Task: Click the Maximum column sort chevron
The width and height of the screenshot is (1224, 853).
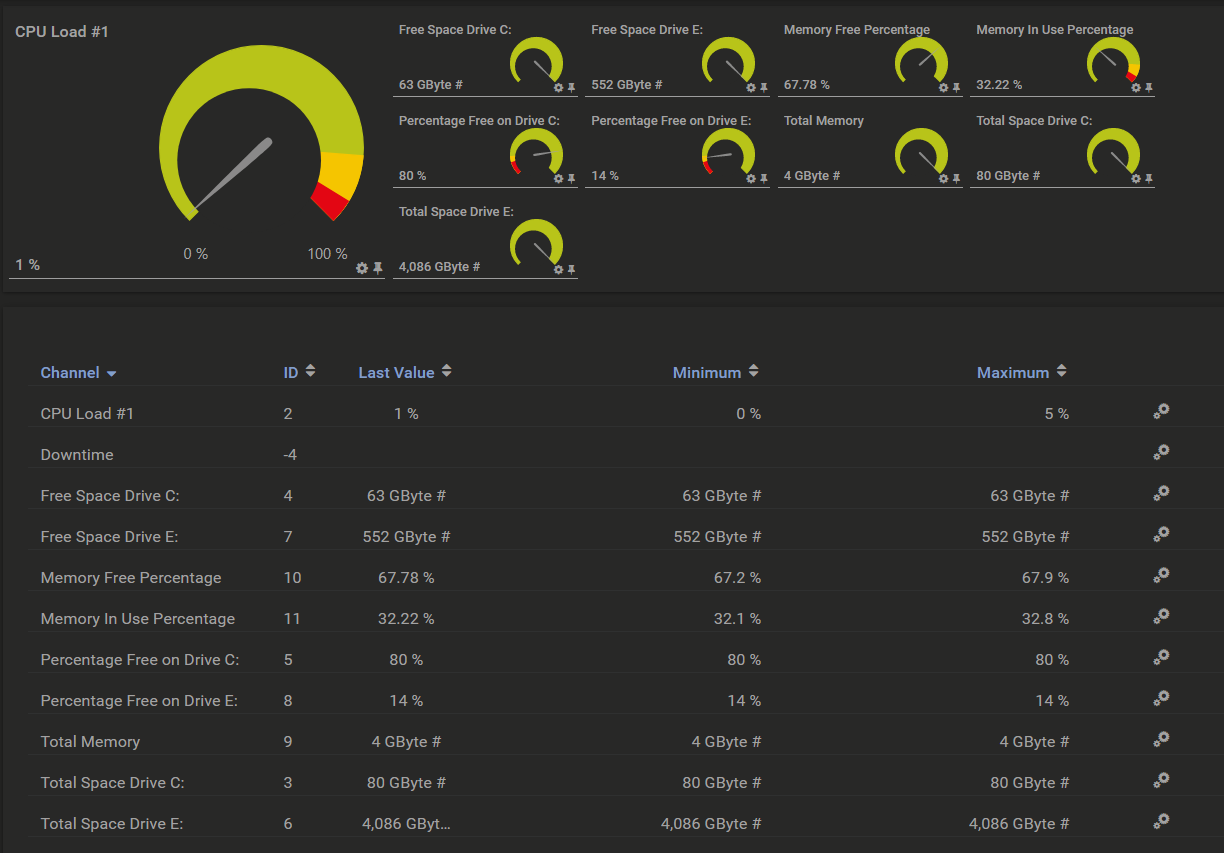Action: 1060,370
